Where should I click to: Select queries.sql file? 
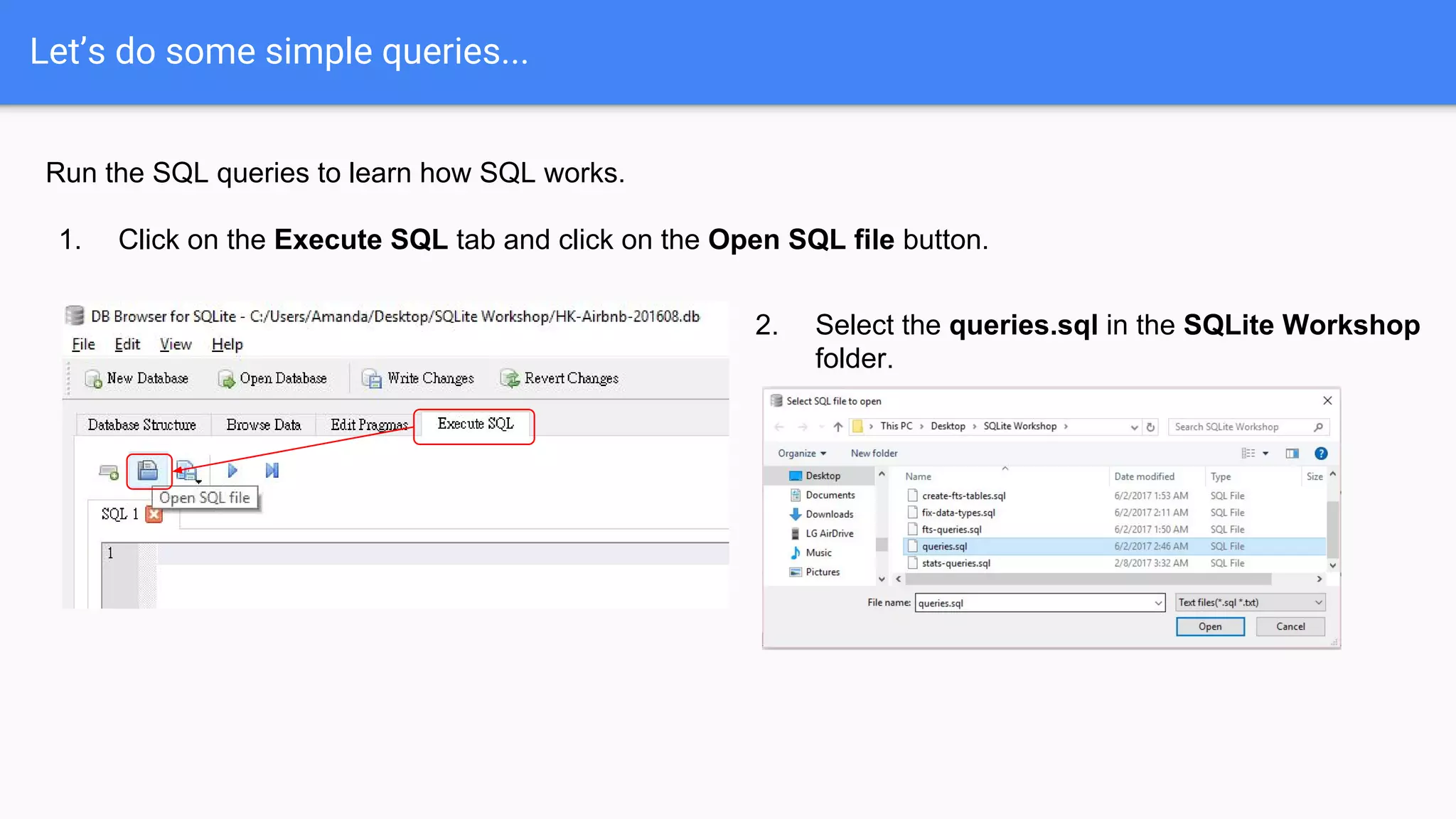point(1114,547)
